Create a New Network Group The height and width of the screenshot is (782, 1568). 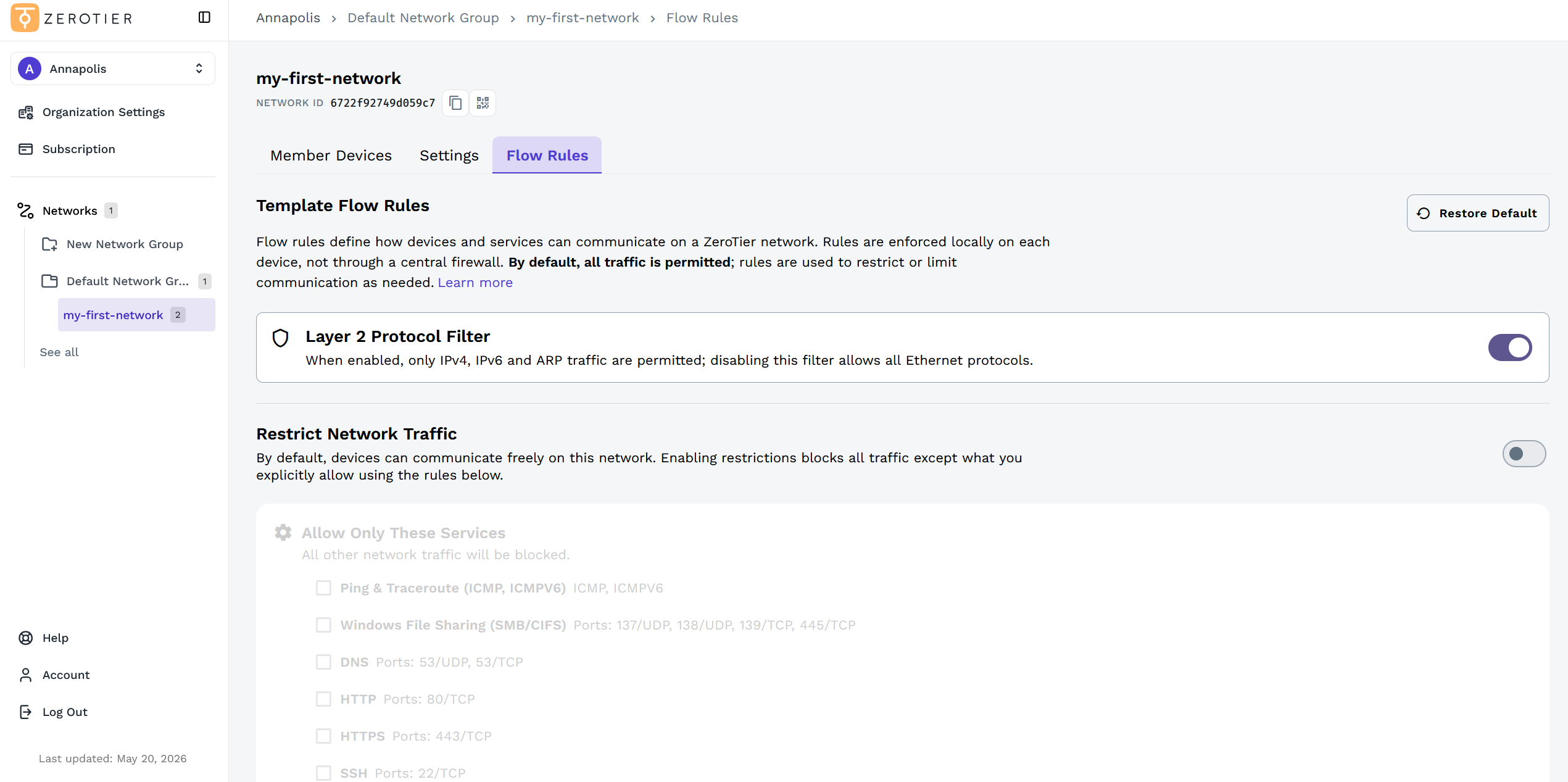click(125, 244)
